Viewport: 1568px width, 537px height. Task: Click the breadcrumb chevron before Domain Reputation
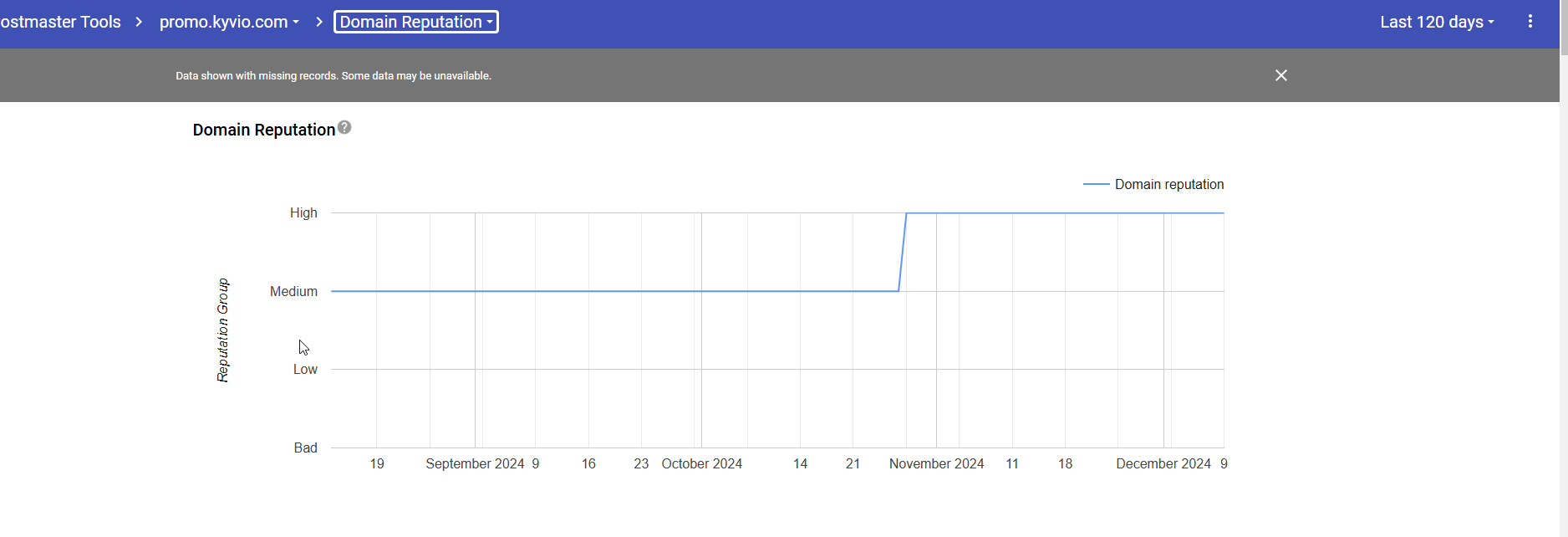click(319, 22)
